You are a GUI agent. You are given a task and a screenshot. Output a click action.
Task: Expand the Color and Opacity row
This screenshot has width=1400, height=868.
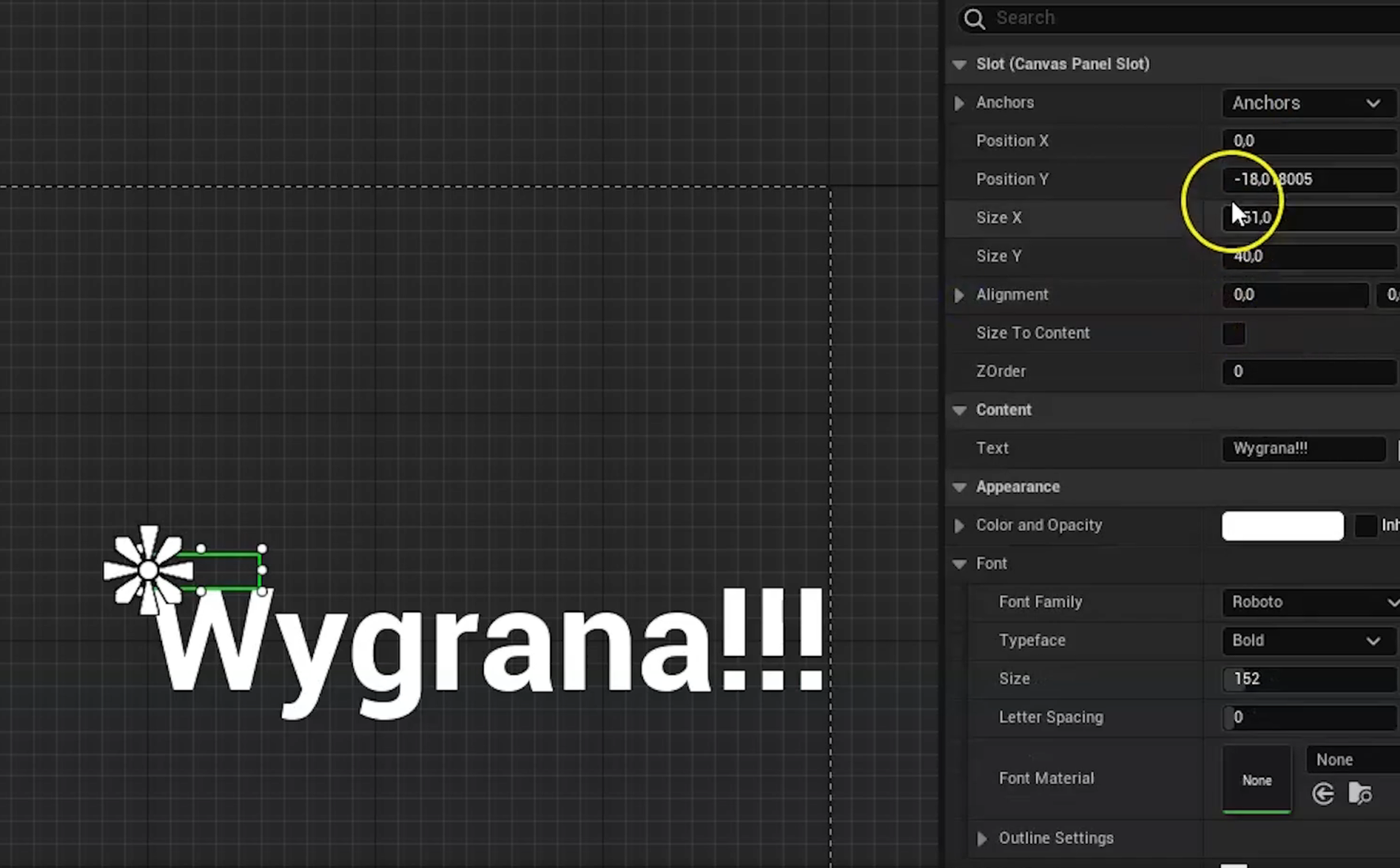[x=958, y=526]
